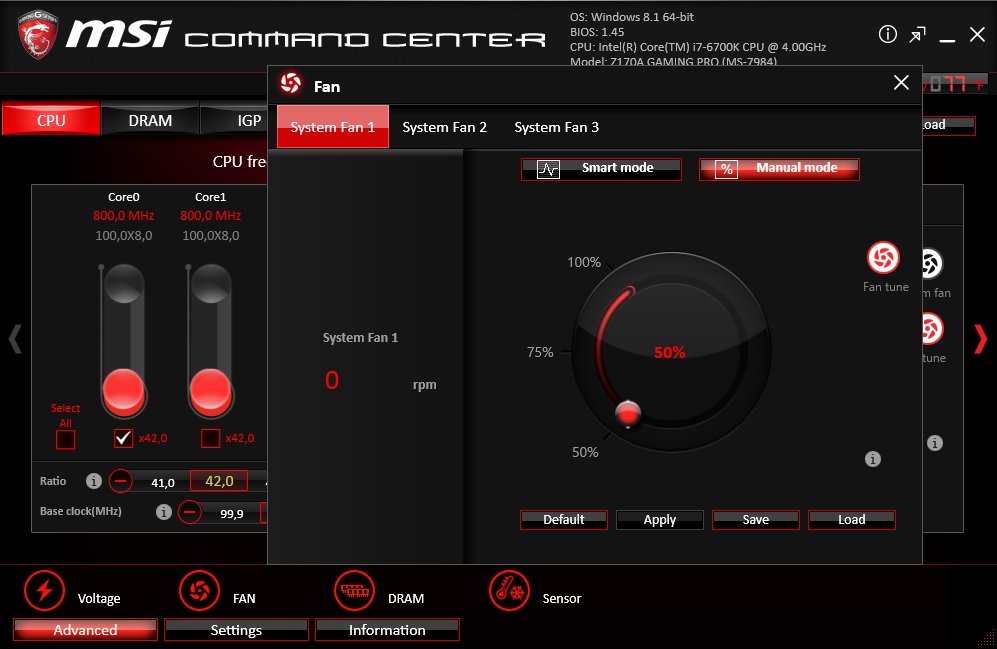Click the detach window arrow icon
The height and width of the screenshot is (649, 997).
[x=918, y=35]
